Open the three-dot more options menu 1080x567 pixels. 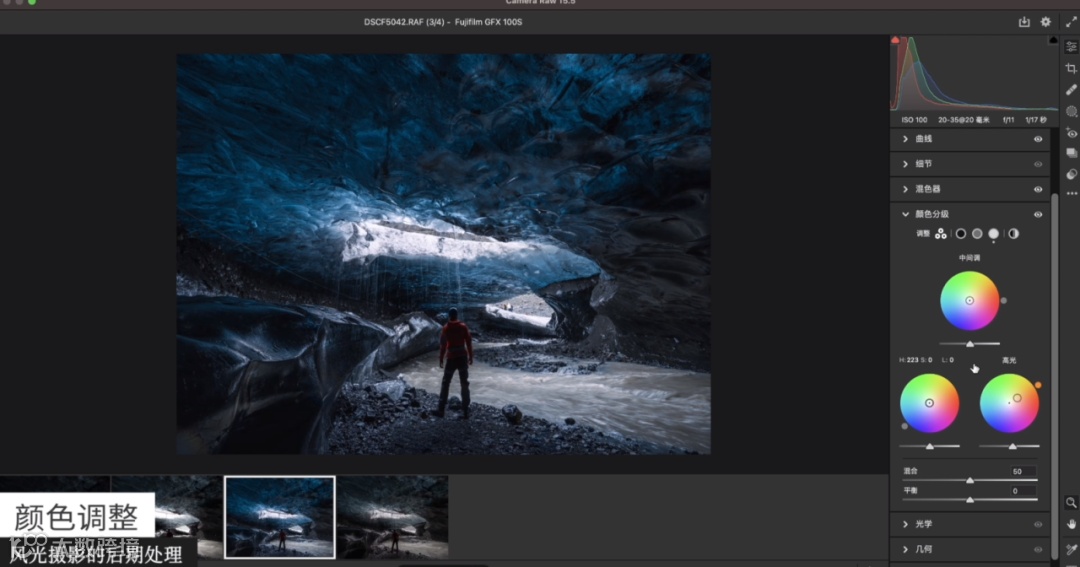[1071, 194]
